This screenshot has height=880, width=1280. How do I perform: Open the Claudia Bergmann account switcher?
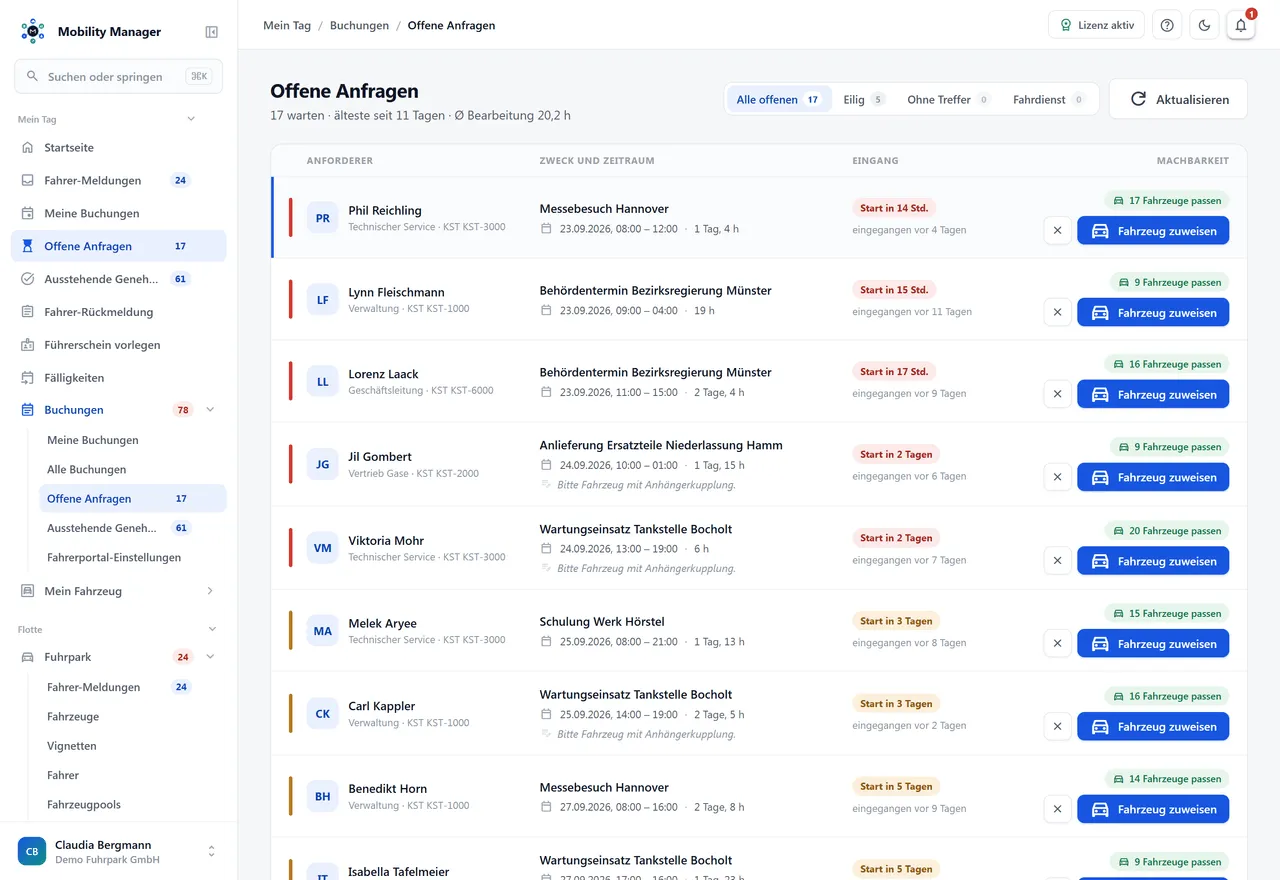point(119,851)
